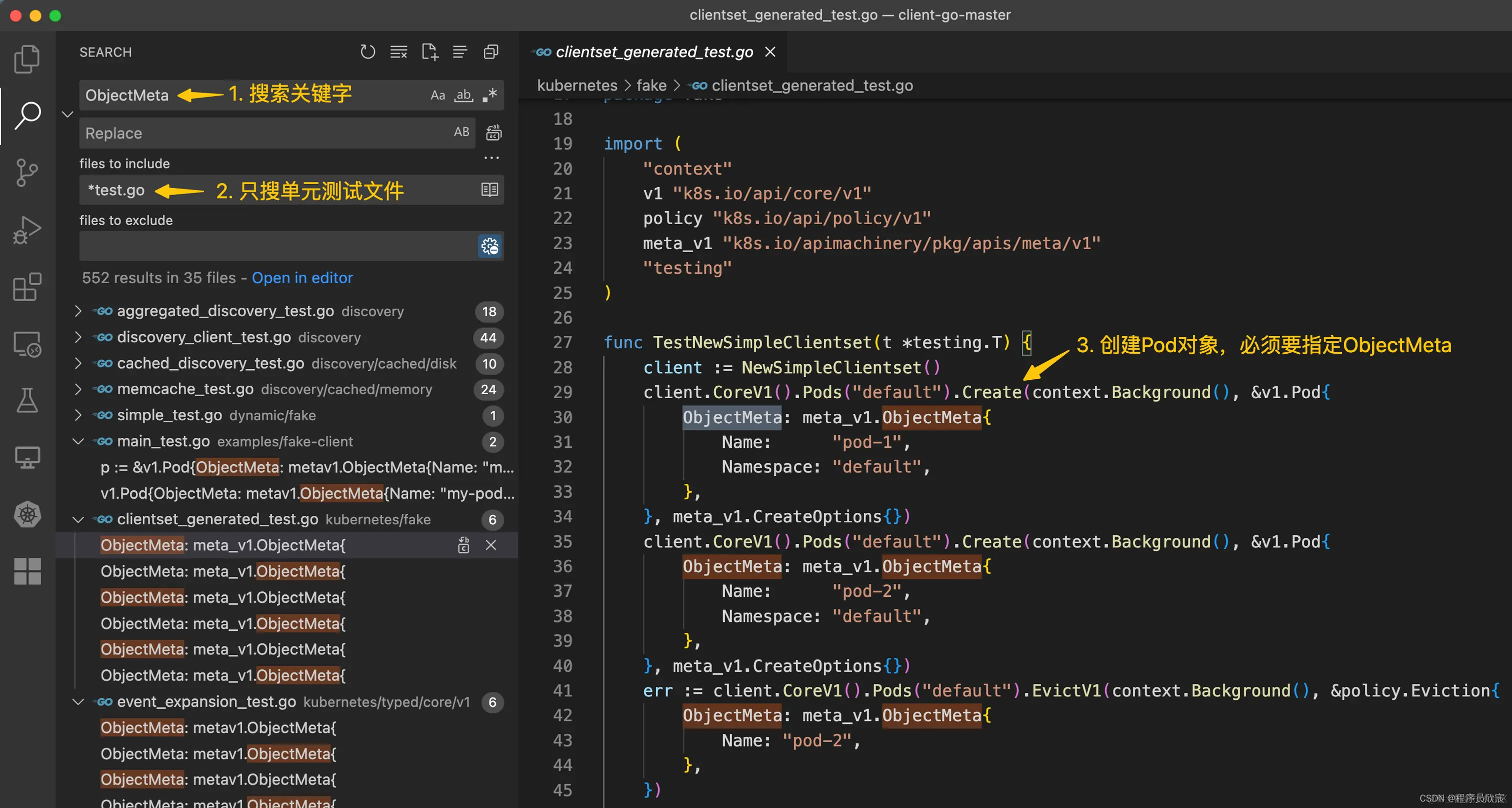Click EvictV1 on line 41
1512x808 pixels.
1066,690
